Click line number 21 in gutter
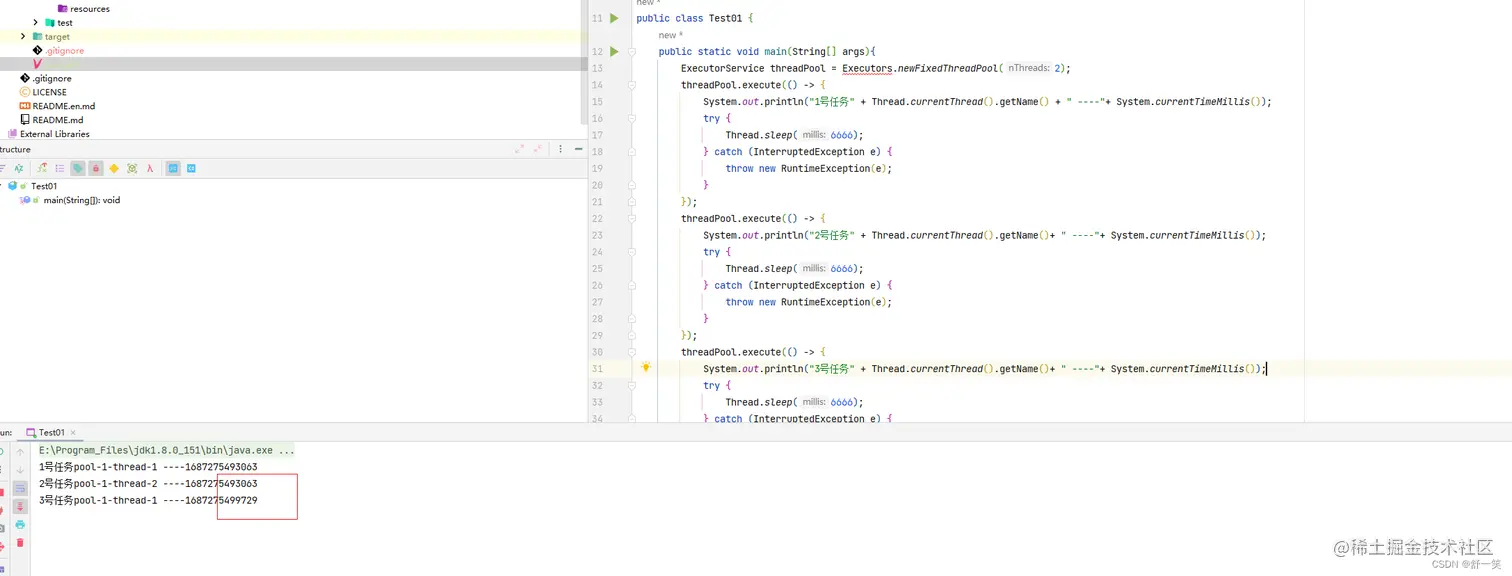 597,202
